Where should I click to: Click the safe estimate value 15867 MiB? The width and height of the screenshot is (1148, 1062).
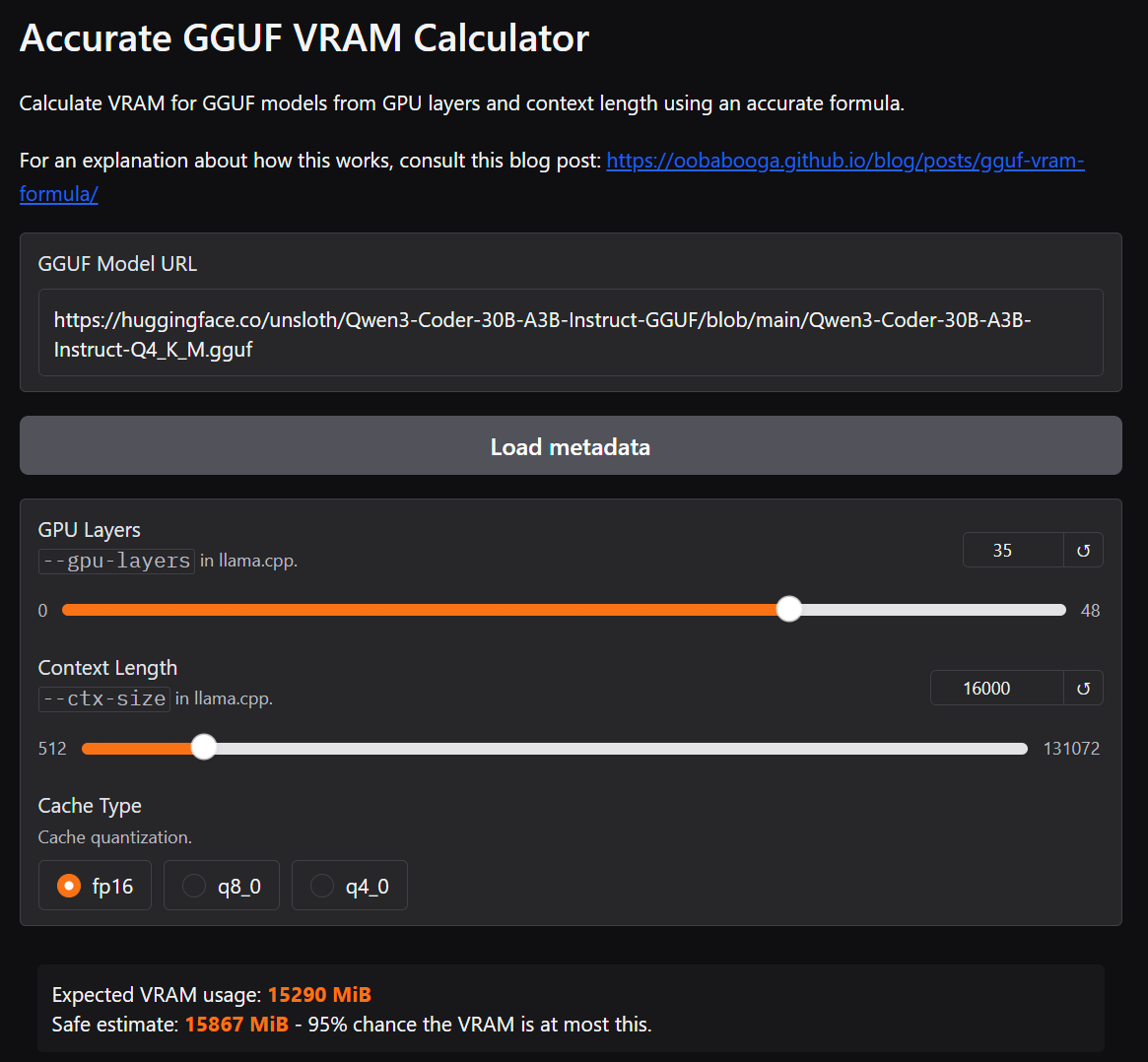coord(236,1025)
